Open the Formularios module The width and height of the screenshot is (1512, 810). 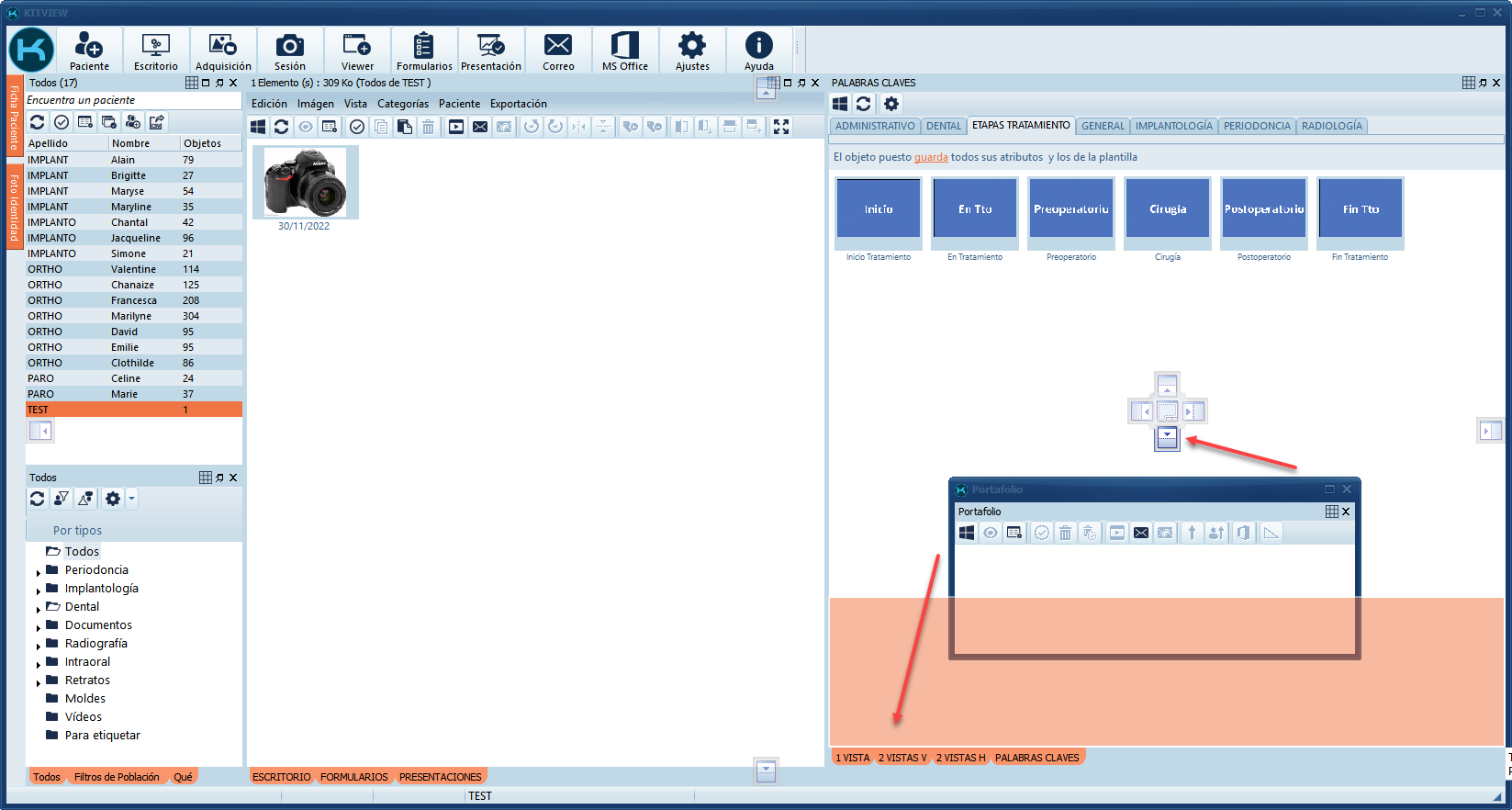coord(424,51)
